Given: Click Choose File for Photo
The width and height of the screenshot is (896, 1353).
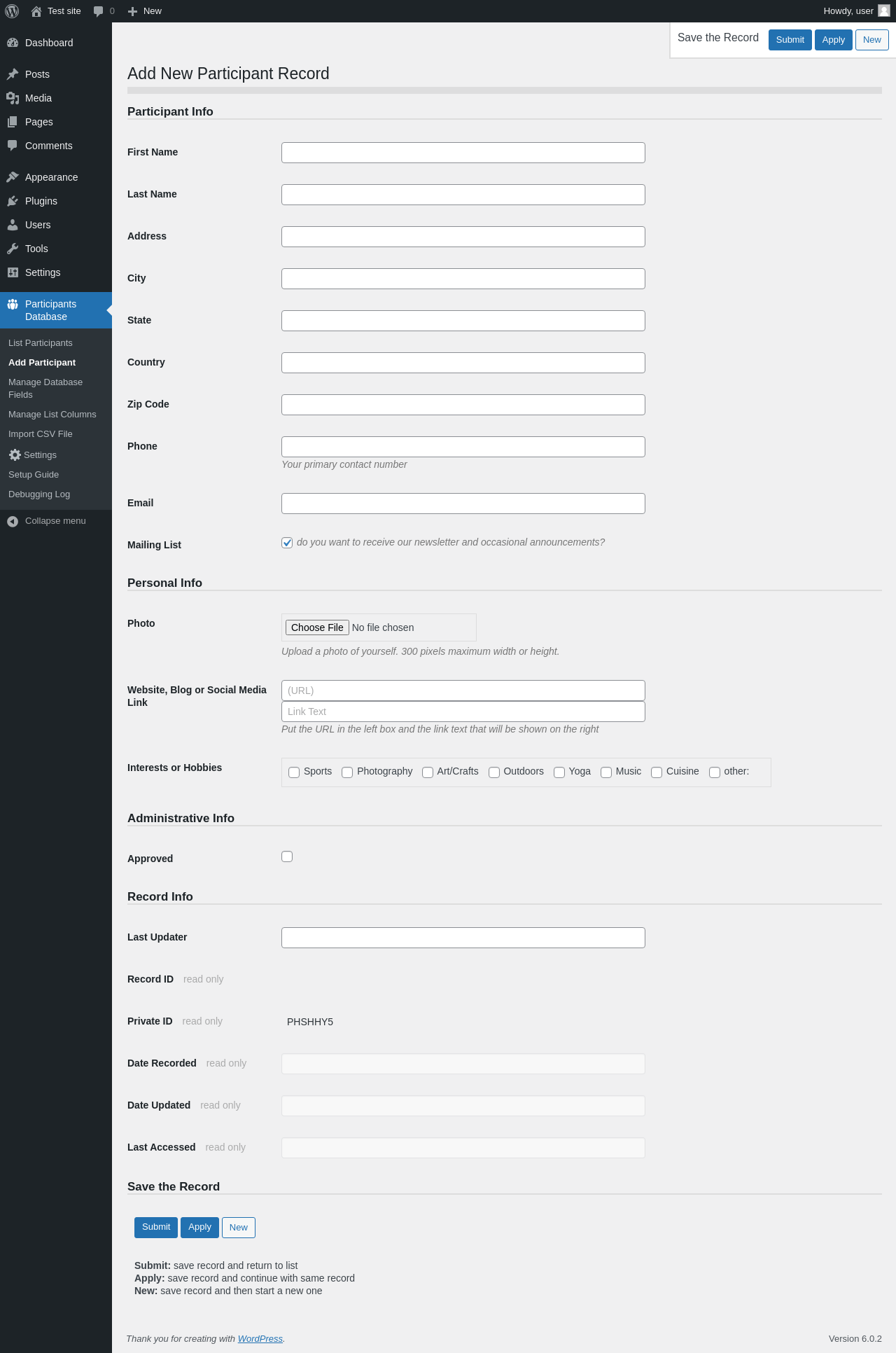Looking at the screenshot, I should [x=317, y=627].
